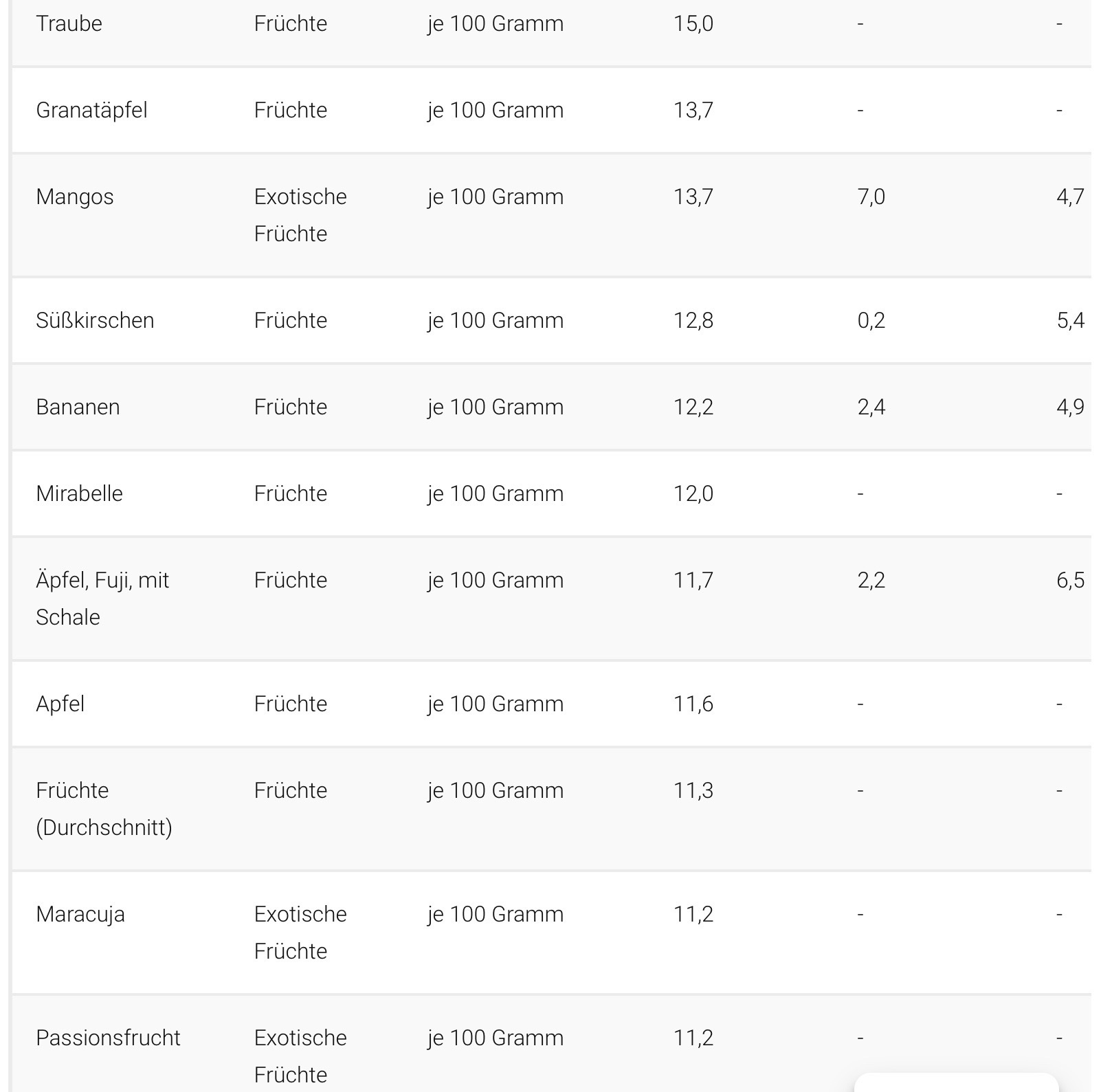Select the Traube row name

(x=69, y=23)
